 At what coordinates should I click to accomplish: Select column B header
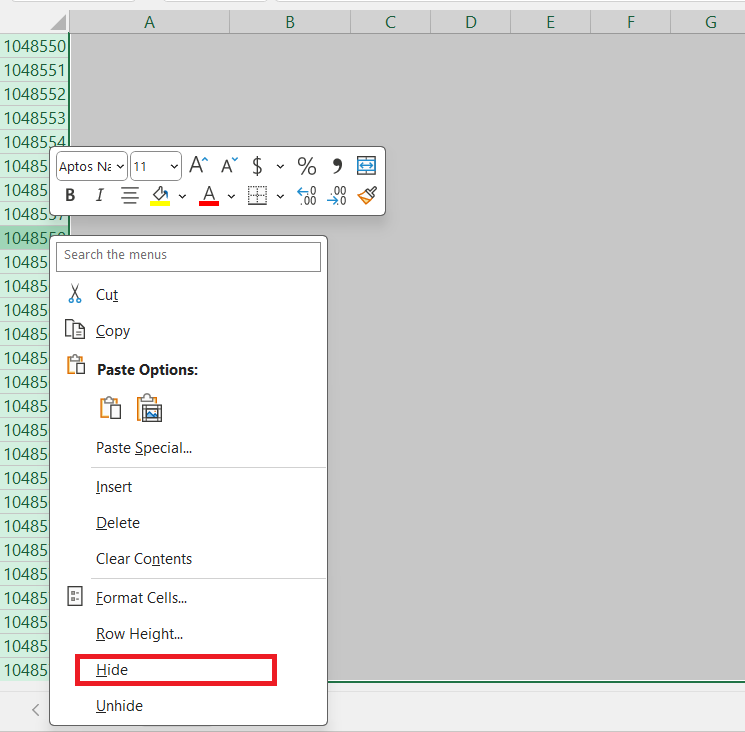(x=290, y=22)
